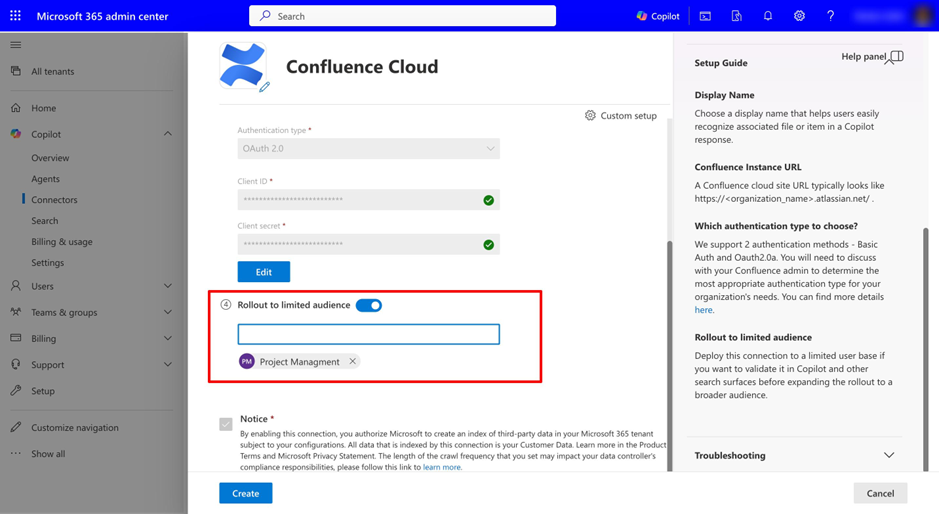Click the Copilot sidebar icon
The width and height of the screenshot is (939, 514).
point(16,134)
